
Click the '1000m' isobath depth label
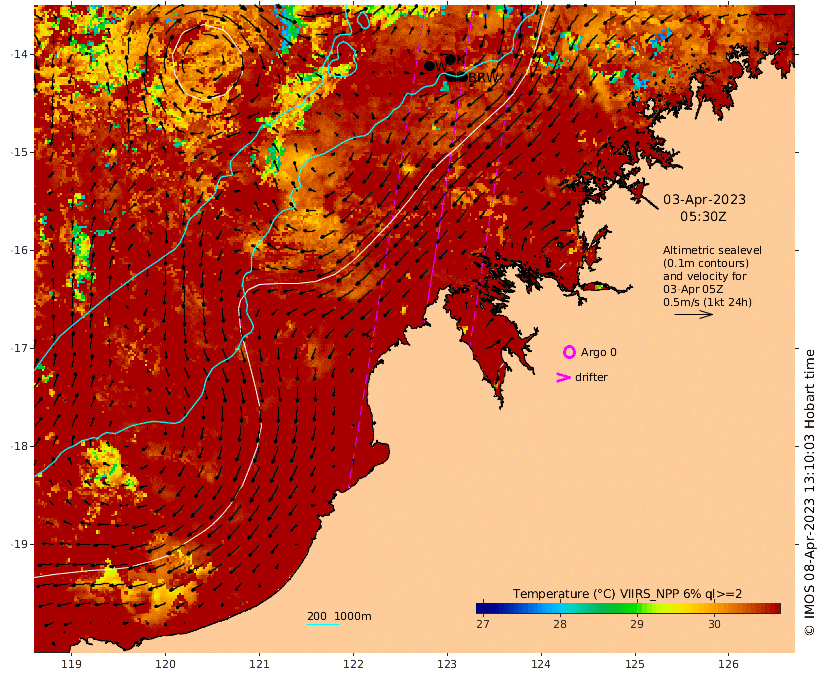(353, 616)
